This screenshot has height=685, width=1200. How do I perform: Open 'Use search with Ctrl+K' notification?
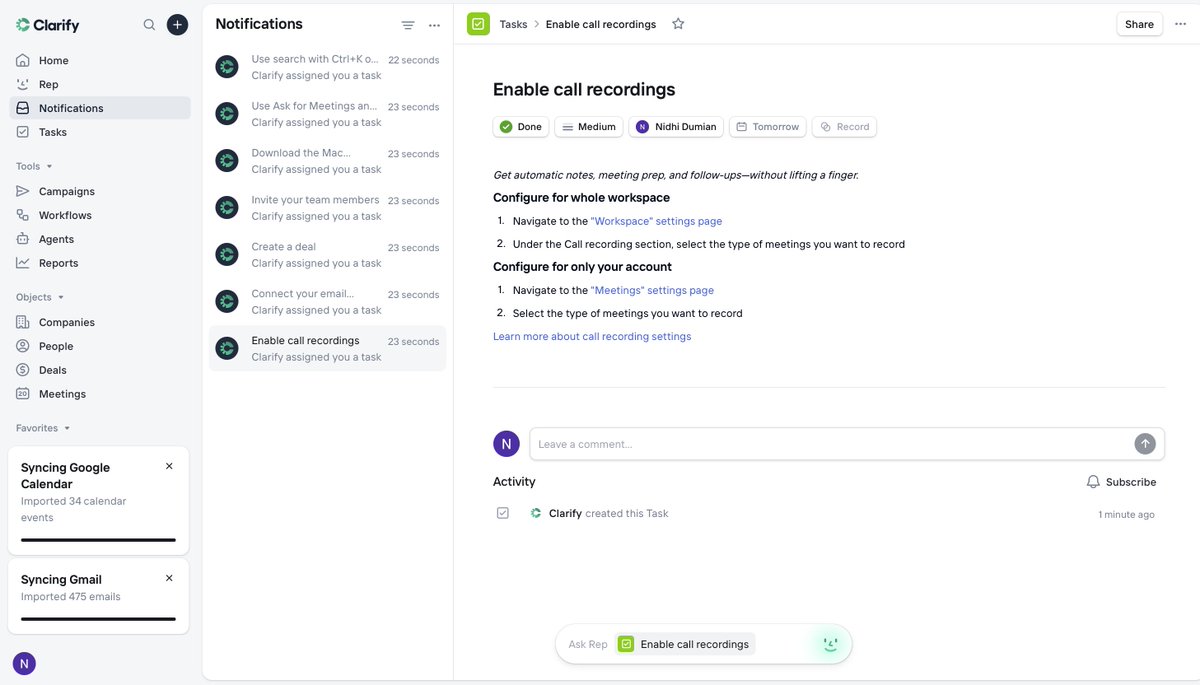328,67
